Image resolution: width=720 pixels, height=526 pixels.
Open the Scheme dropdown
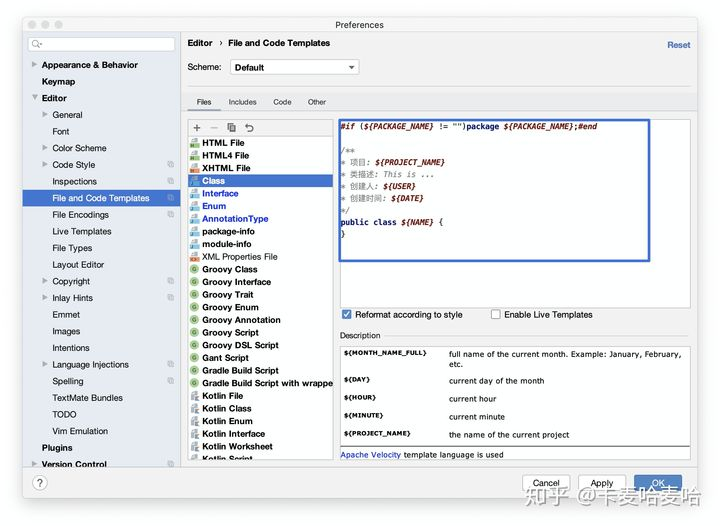294,67
